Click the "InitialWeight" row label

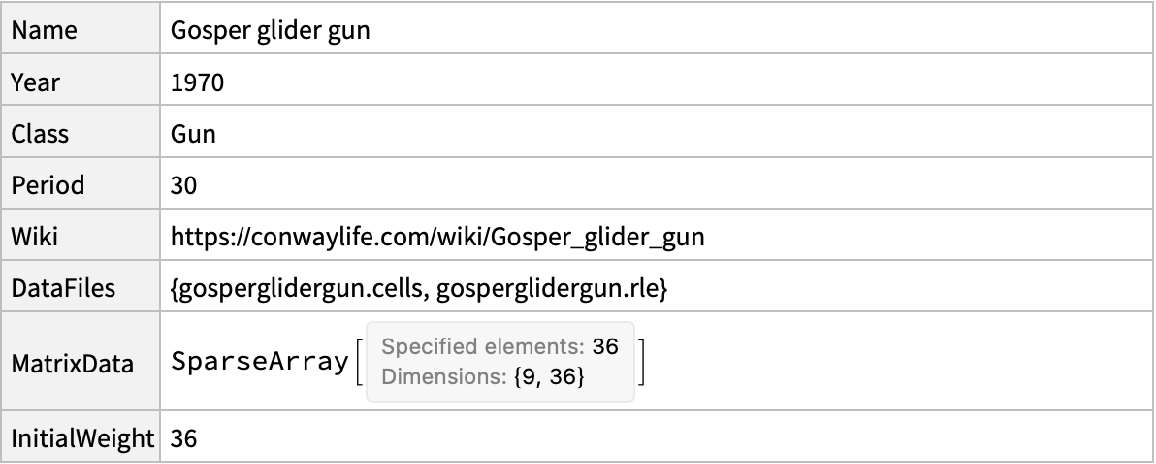[81, 438]
